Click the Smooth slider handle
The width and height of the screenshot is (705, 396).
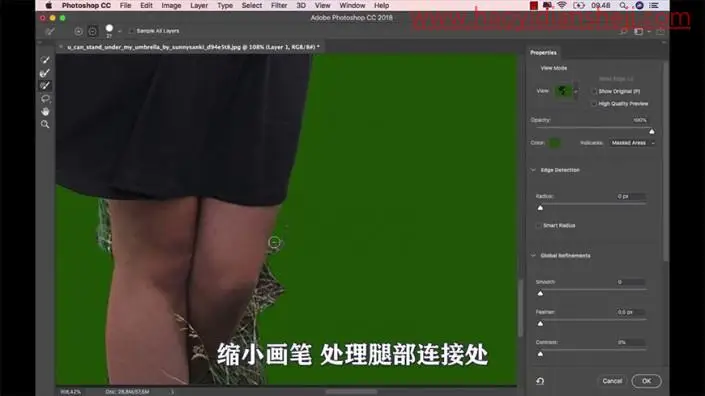click(x=540, y=293)
